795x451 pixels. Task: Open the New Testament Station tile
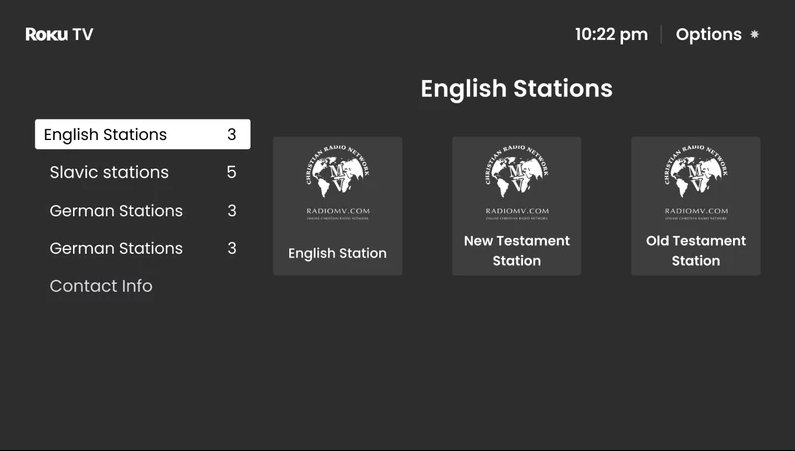tap(517, 206)
